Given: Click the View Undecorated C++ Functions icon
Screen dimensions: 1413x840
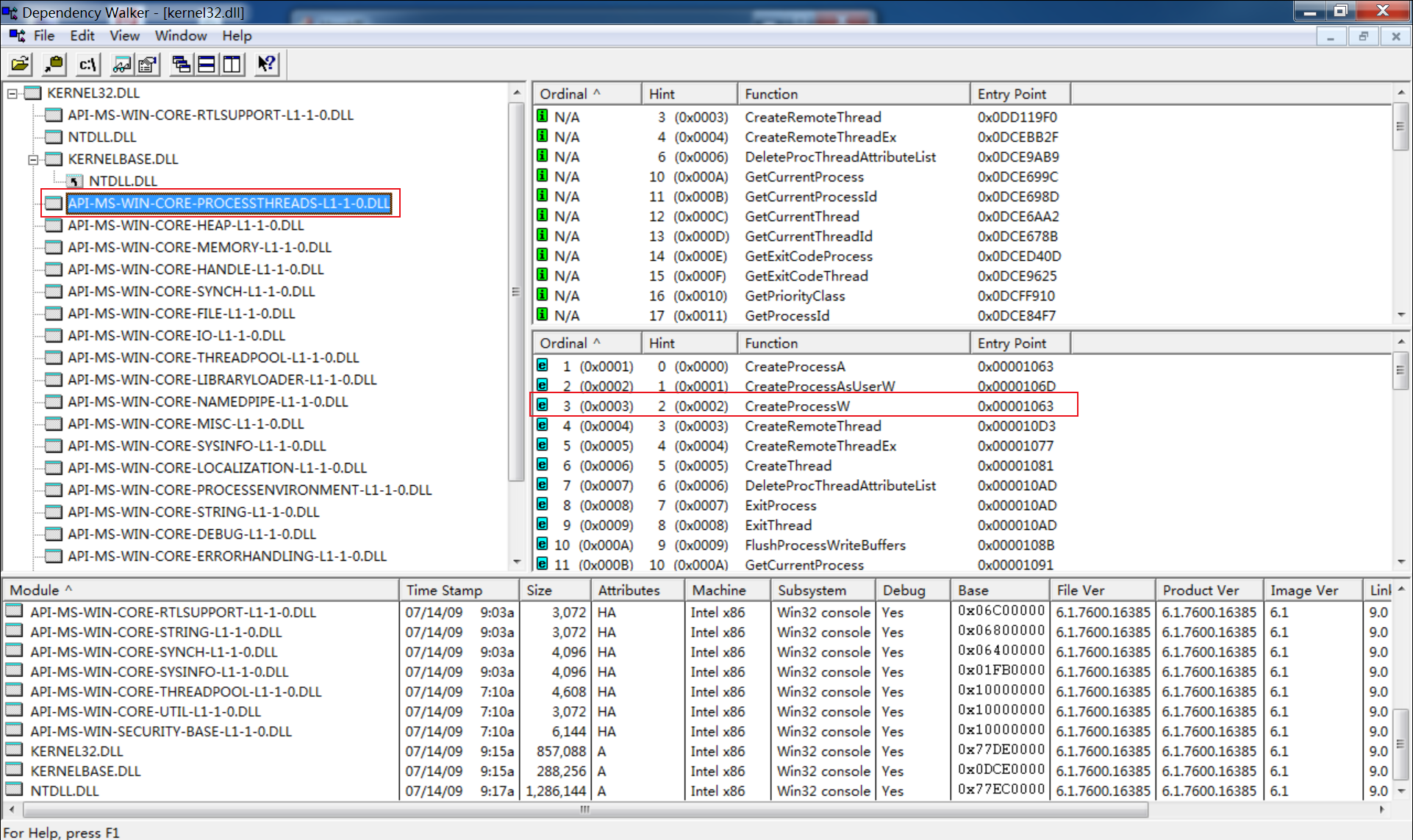Looking at the screenshot, I should 120,64.
